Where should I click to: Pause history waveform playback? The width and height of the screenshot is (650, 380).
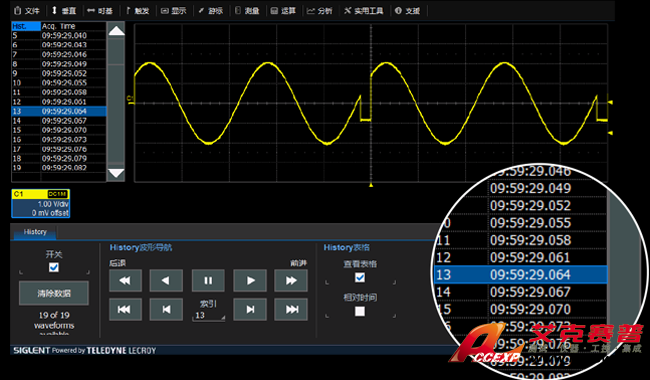point(208,281)
